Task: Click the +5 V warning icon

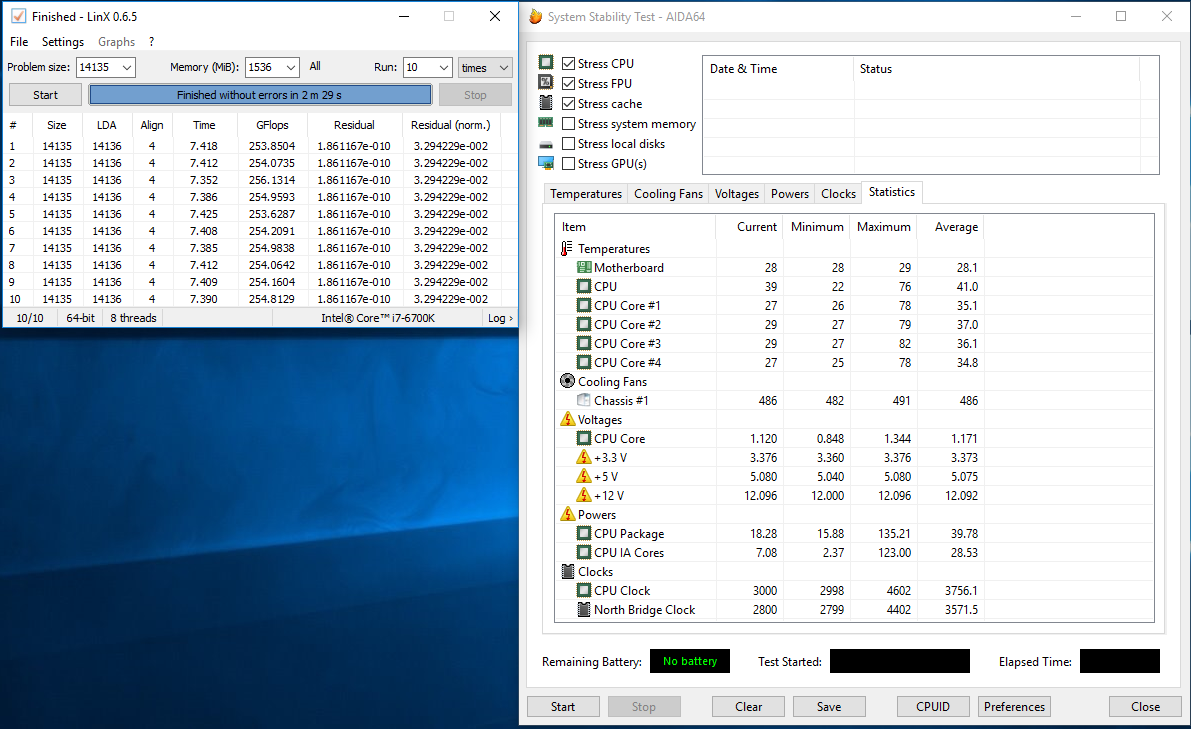Action: (x=583, y=476)
